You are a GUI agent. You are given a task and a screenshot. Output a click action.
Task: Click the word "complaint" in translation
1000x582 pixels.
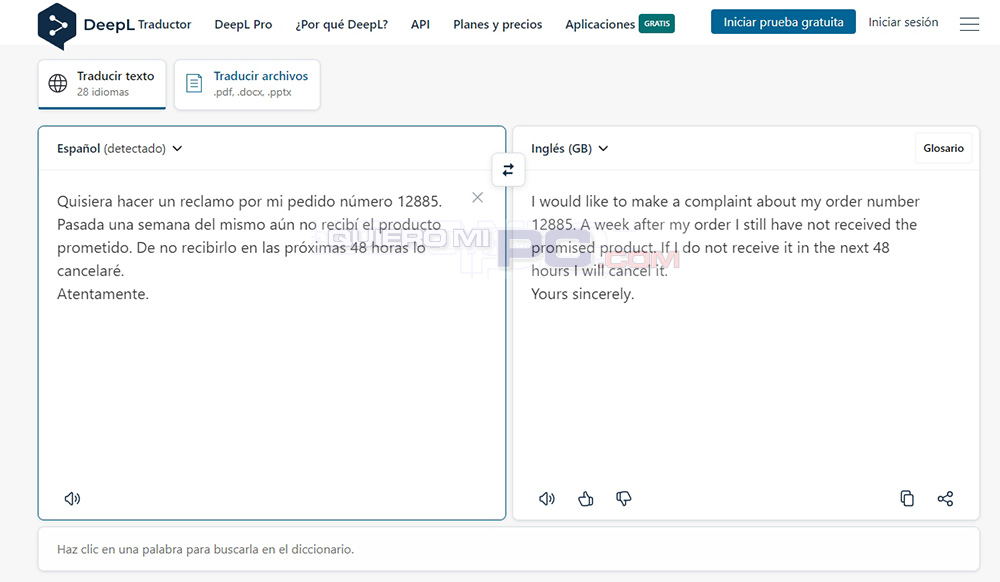720,201
